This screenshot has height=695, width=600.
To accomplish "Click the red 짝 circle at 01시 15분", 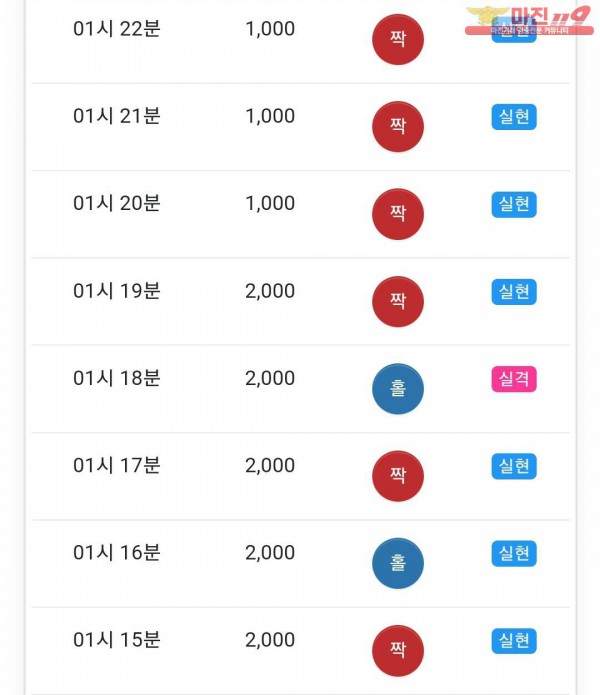I will click(x=398, y=650).
